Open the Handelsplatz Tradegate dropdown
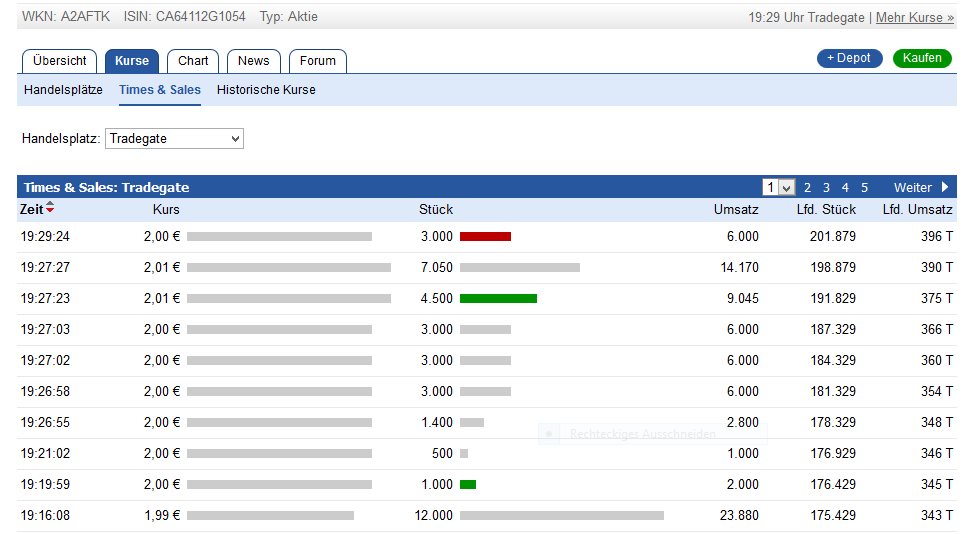 click(x=174, y=138)
